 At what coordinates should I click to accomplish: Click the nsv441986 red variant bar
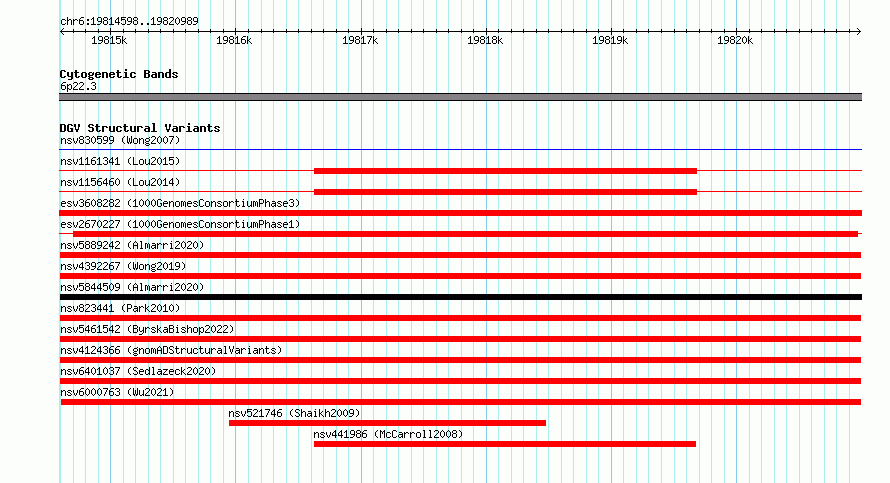pyautogui.click(x=505, y=444)
